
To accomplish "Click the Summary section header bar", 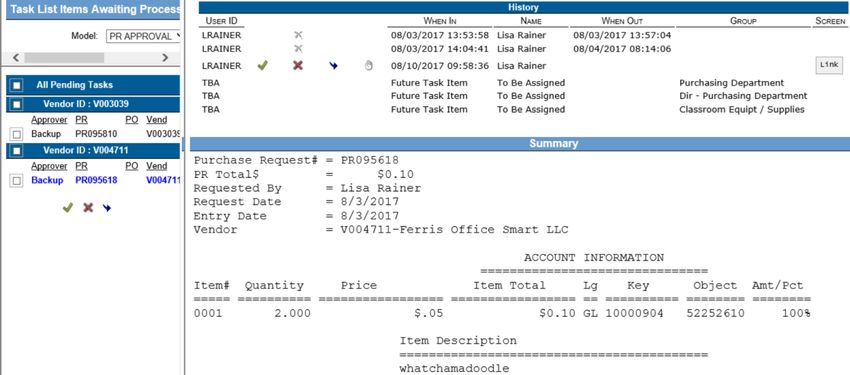I will 520,144.
